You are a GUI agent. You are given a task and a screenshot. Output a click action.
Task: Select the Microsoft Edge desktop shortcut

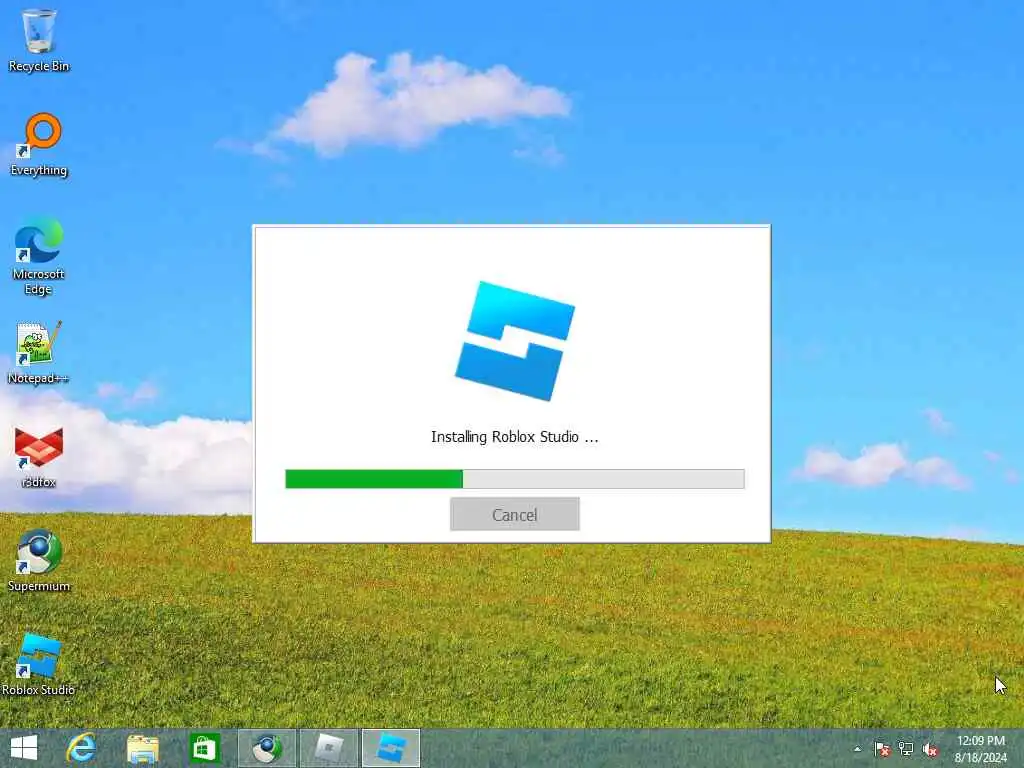(x=39, y=256)
